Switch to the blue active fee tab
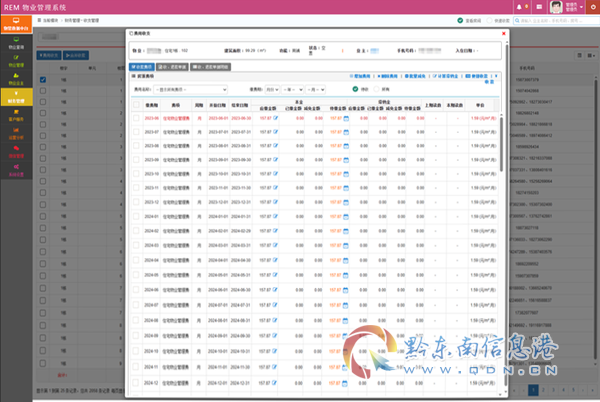Image resolution: width=600 pixels, height=402 pixels. coord(142,67)
